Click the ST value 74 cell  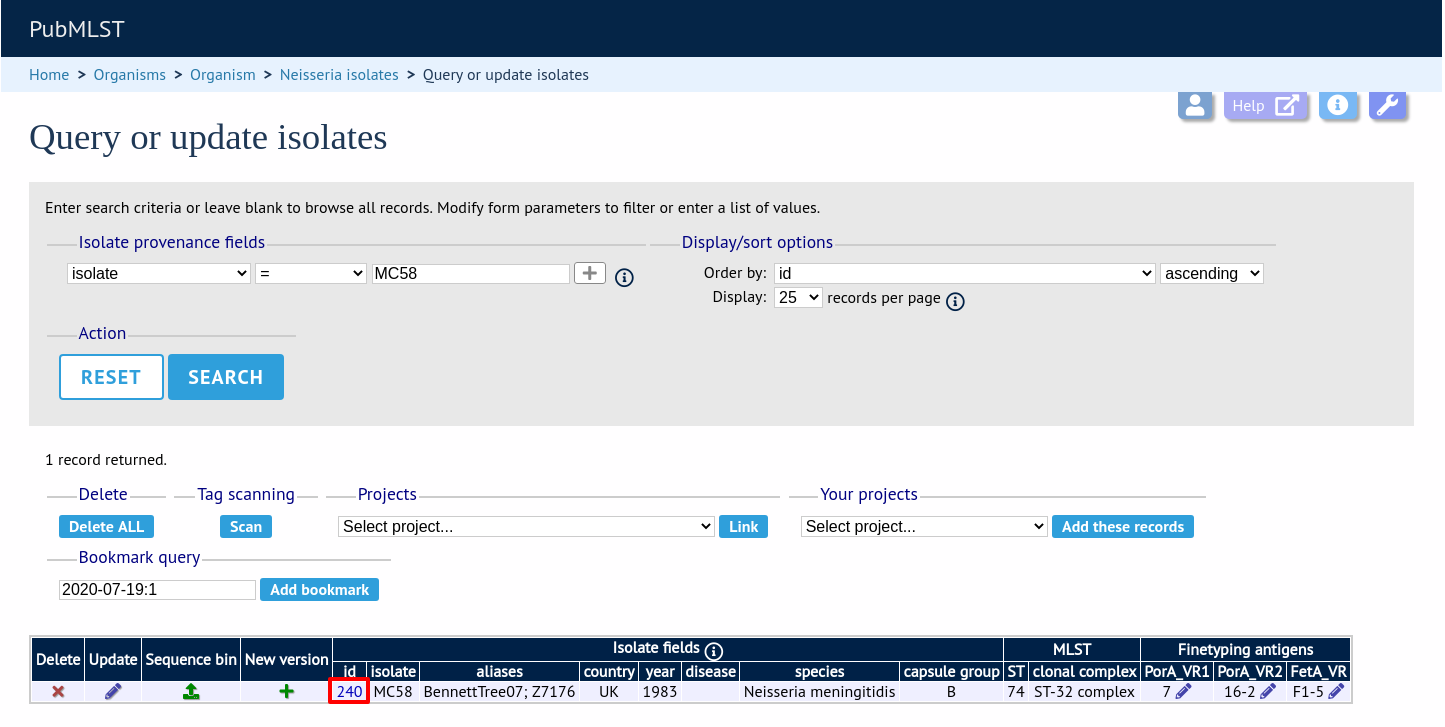pos(1016,691)
